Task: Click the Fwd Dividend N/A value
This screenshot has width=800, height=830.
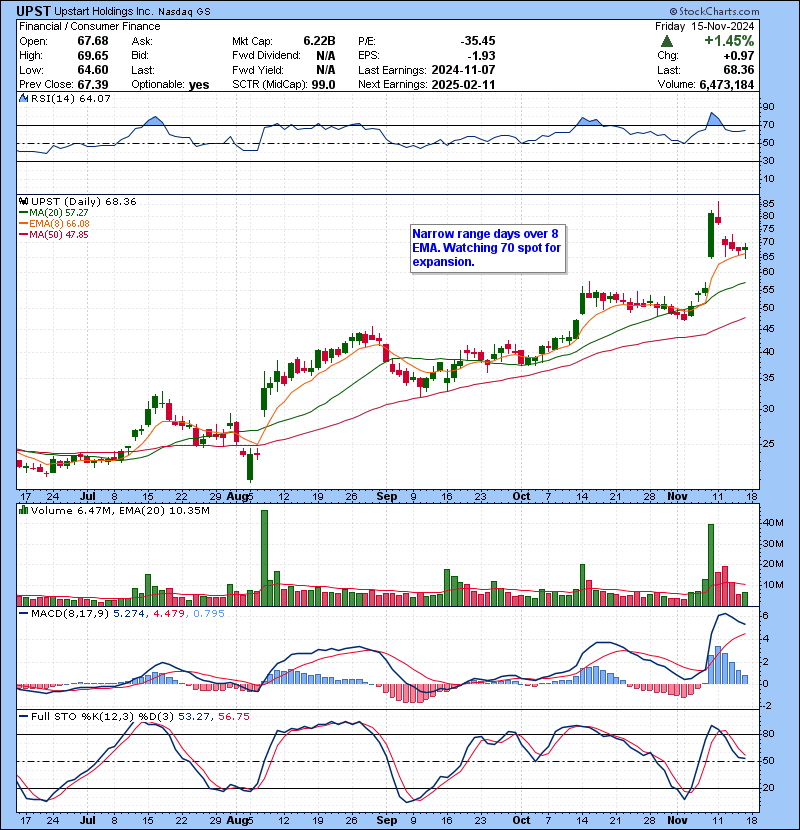Action: coord(326,56)
